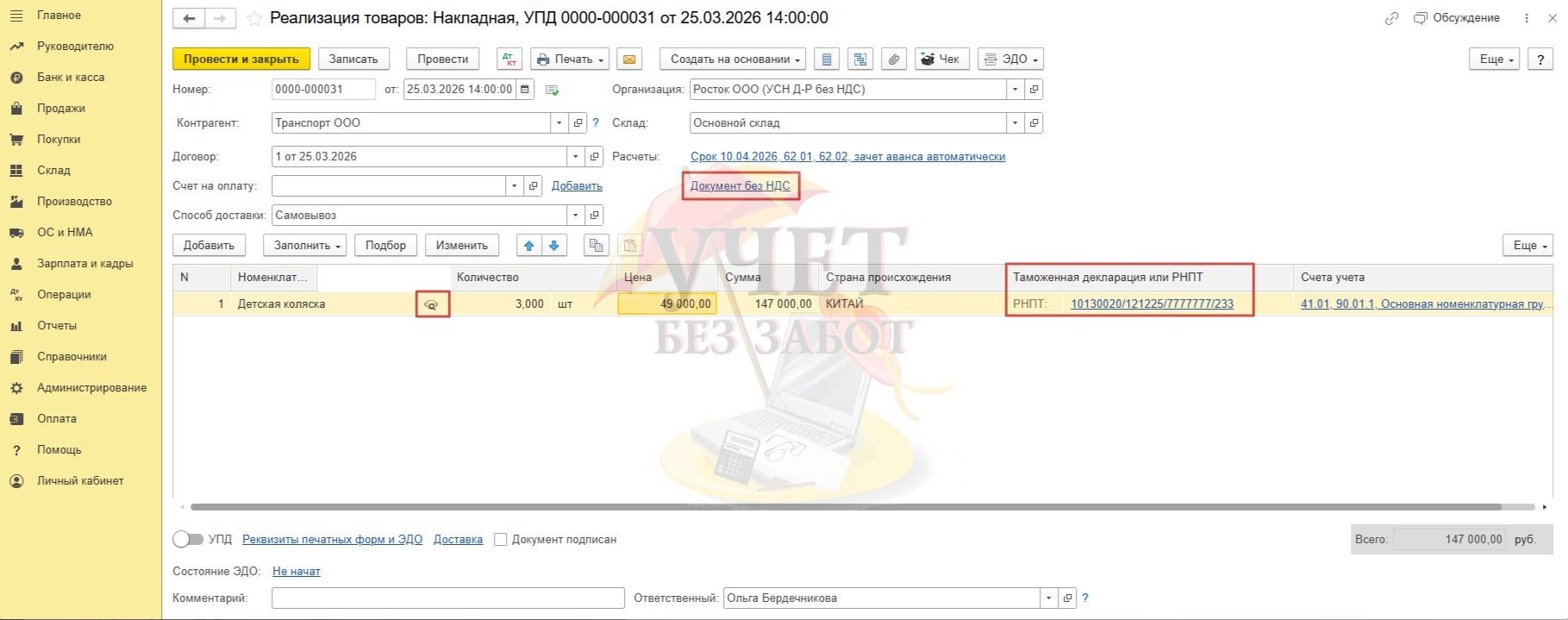
Task: Expand the Контрагент dropdown
Action: click(x=559, y=123)
